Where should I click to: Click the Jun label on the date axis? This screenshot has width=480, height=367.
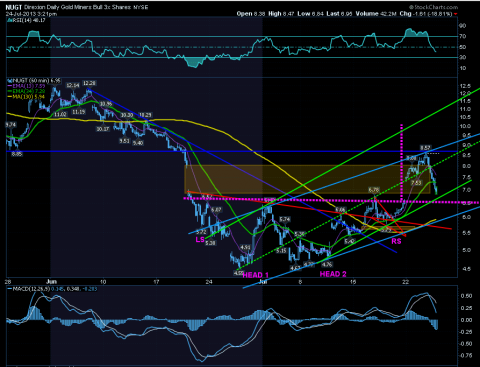point(51,282)
